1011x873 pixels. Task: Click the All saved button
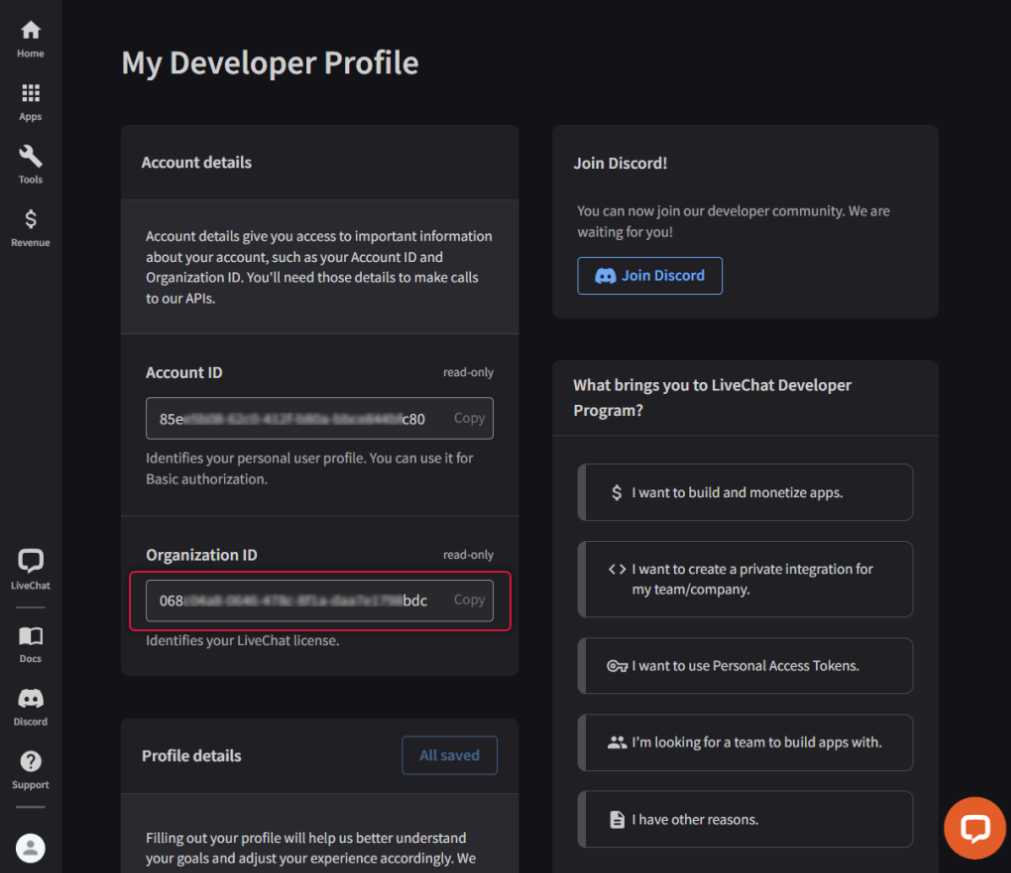(x=449, y=756)
